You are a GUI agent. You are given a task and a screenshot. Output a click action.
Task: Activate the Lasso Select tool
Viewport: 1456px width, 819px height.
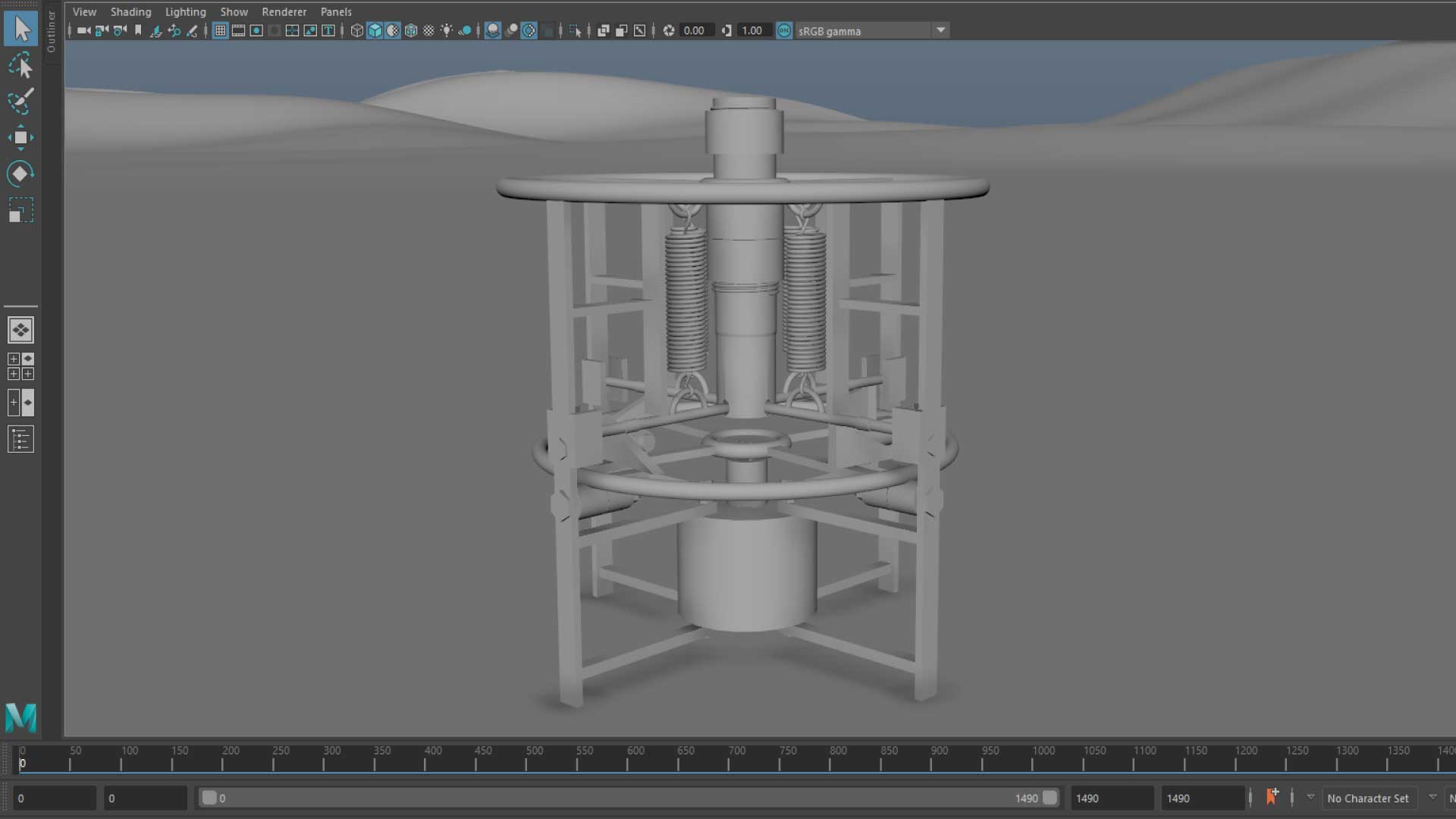pyautogui.click(x=20, y=65)
